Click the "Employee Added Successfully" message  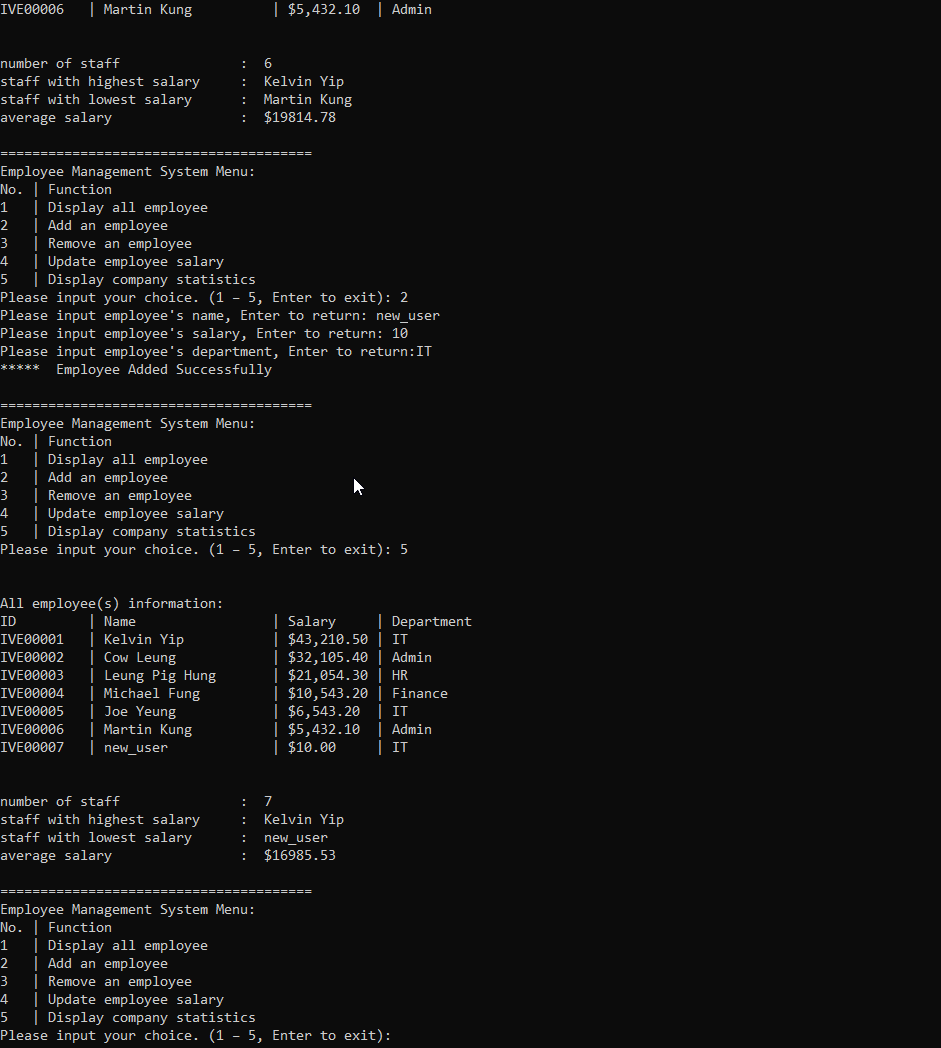click(x=164, y=370)
